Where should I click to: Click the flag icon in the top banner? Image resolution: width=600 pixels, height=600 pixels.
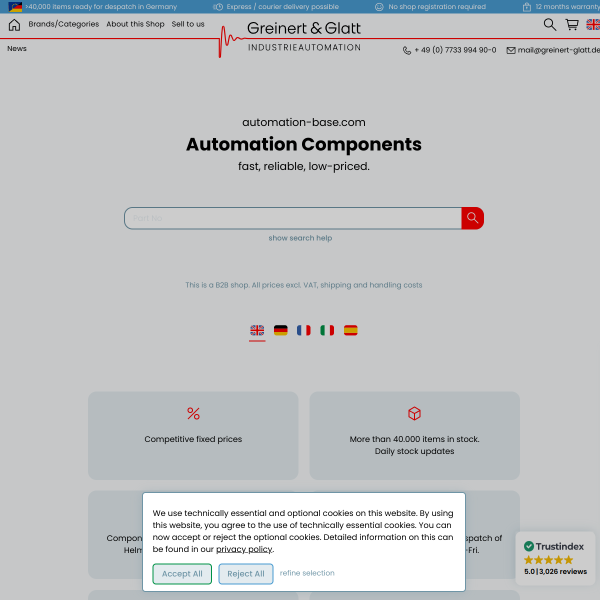click(x=15, y=7)
